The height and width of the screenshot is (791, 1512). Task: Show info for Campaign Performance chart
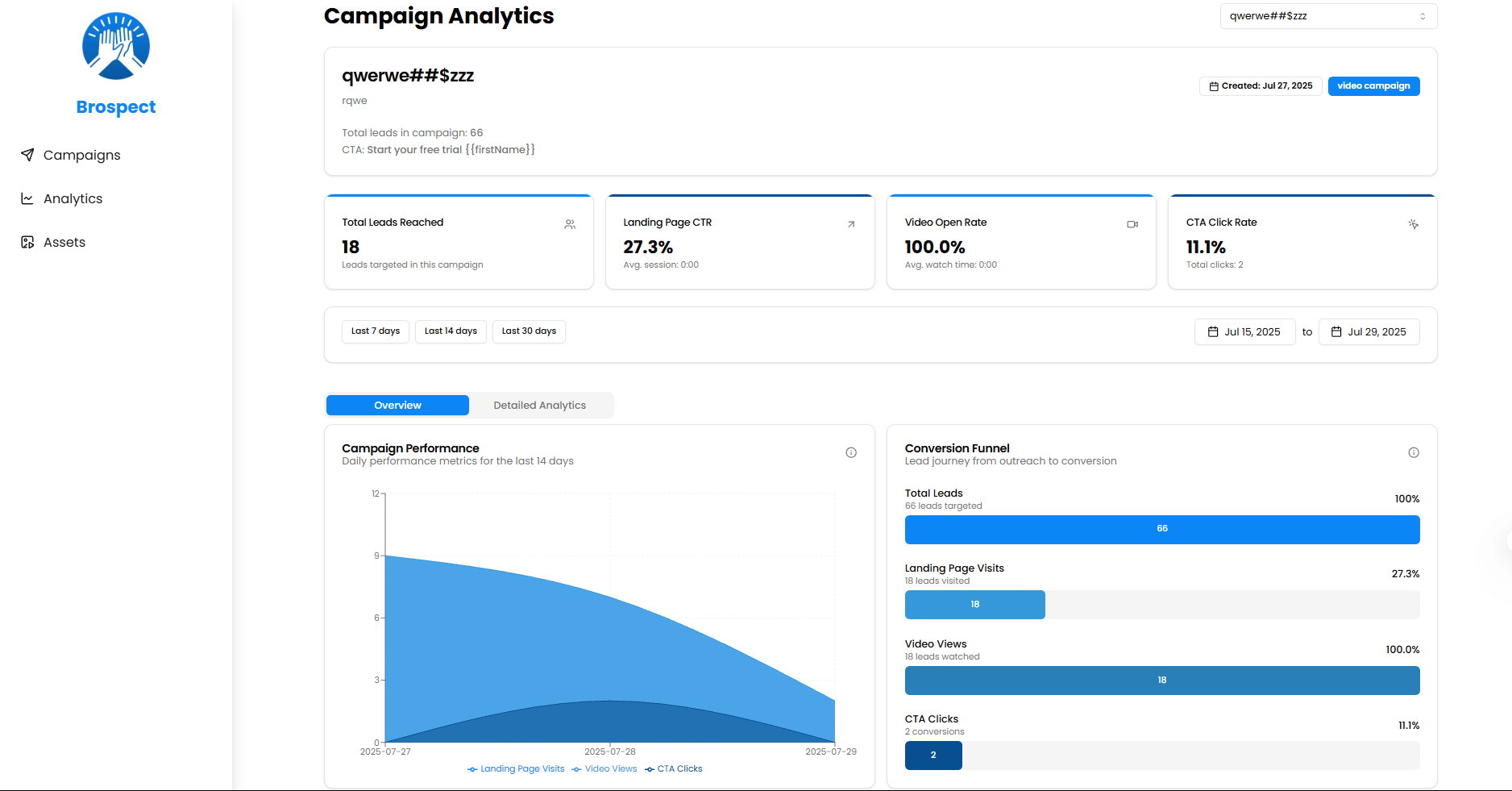tap(851, 452)
